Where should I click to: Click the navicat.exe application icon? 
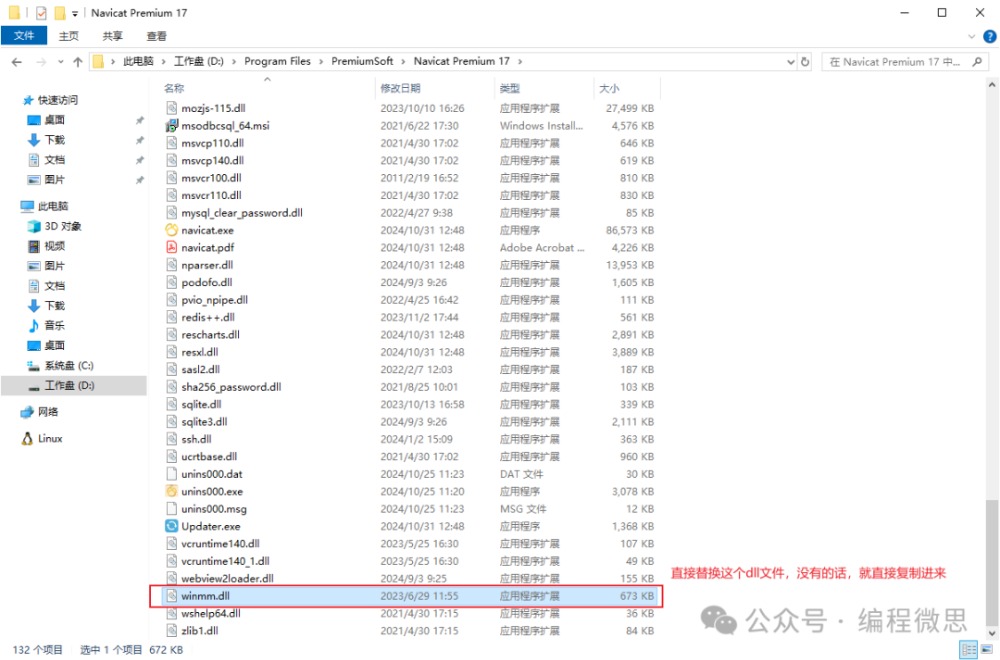(171, 230)
